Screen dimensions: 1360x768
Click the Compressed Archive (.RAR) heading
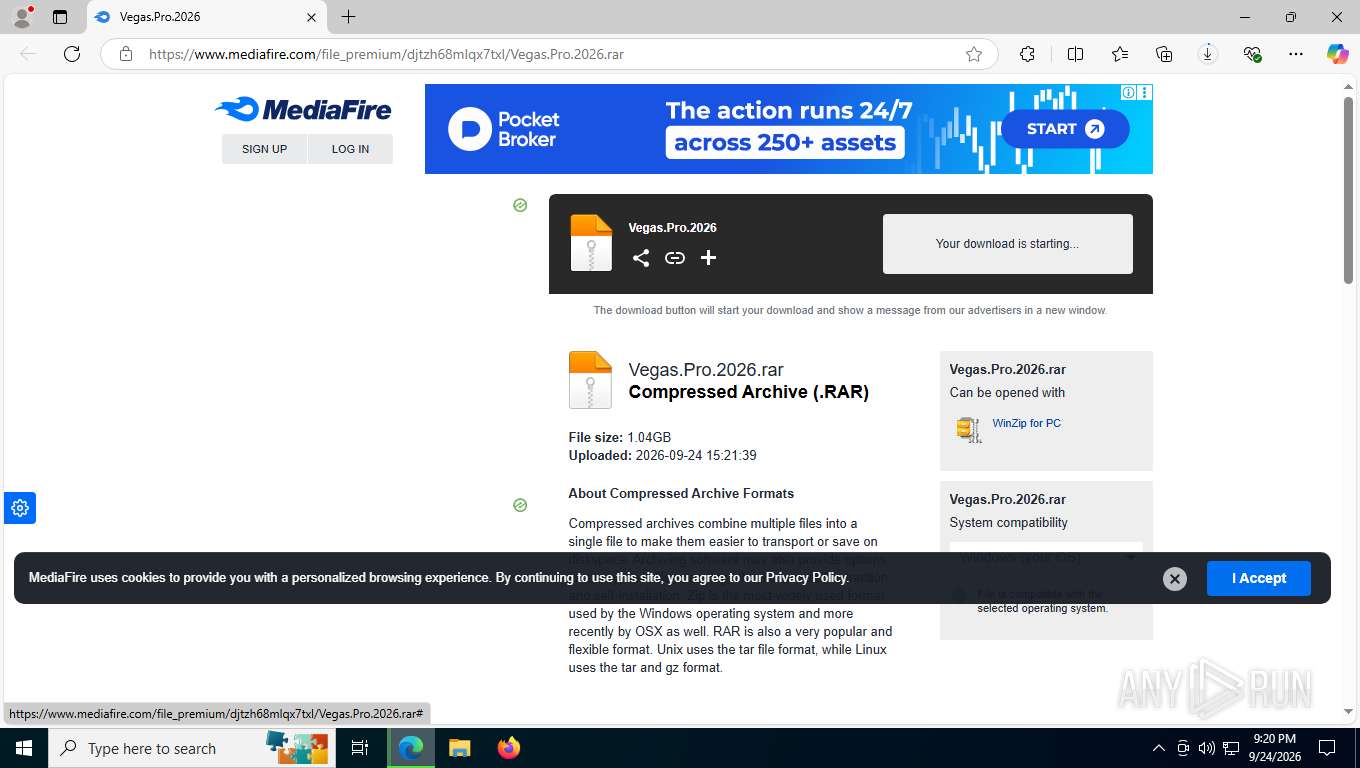coord(748,392)
